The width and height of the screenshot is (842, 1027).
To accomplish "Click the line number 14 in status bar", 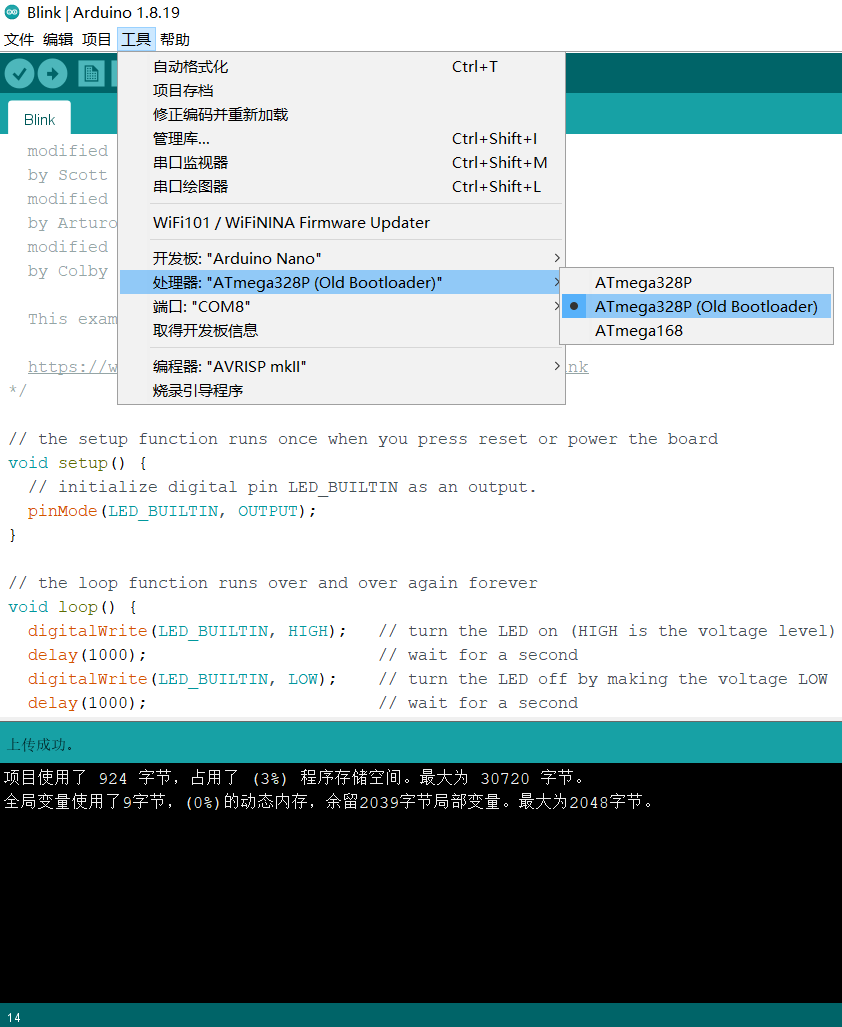I will [x=14, y=1017].
